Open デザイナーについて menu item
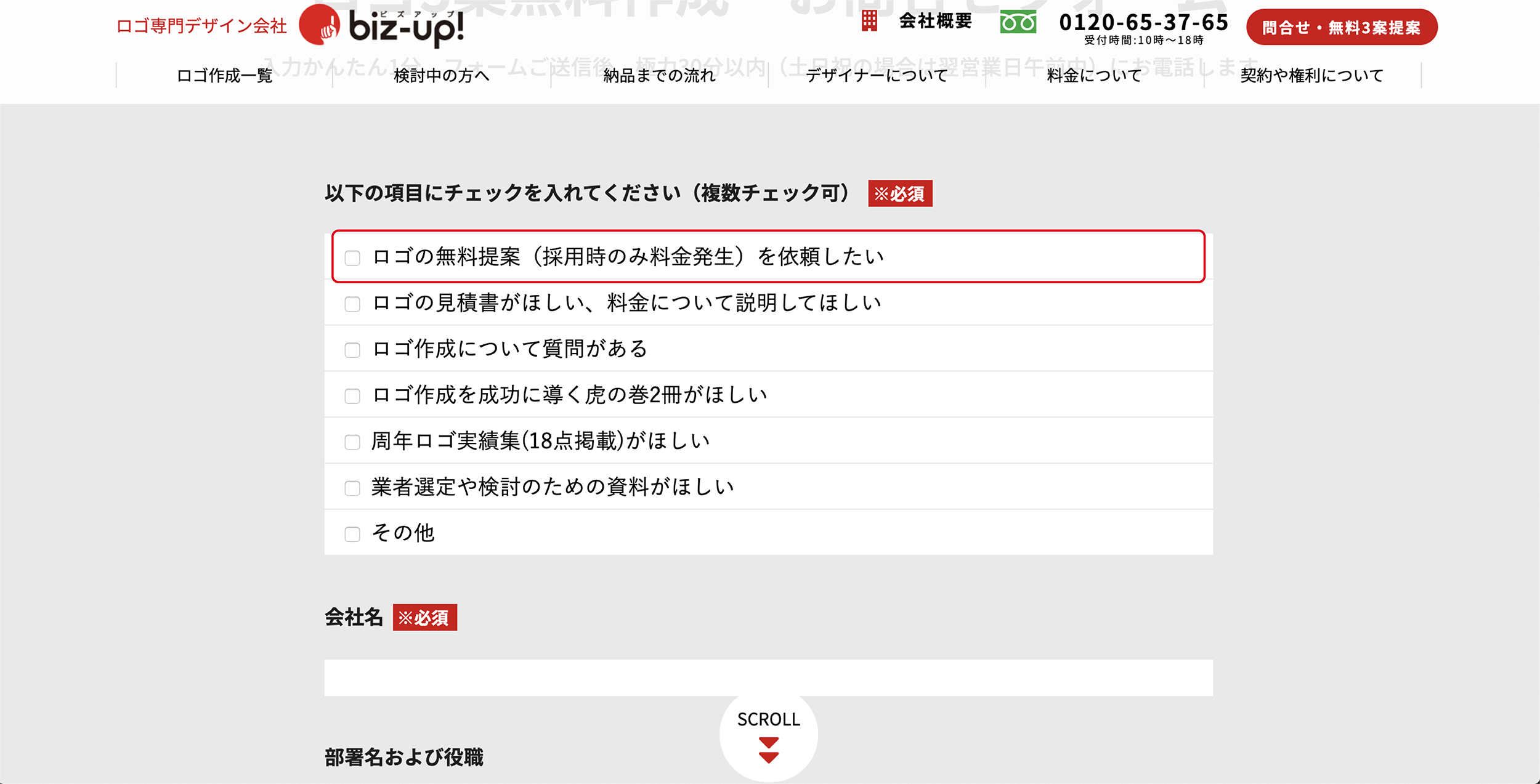This screenshot has height=784, width=1540. click(x=877, y=76)
